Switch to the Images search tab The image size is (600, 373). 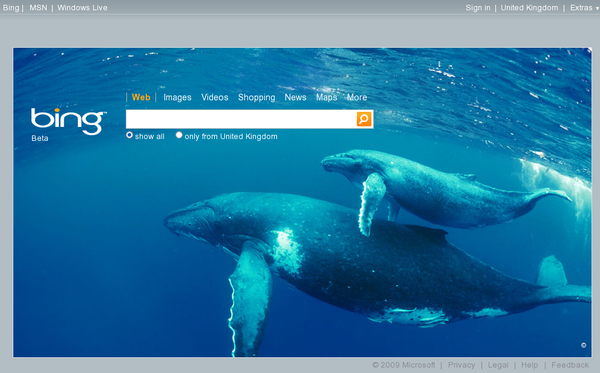[177, 98]
